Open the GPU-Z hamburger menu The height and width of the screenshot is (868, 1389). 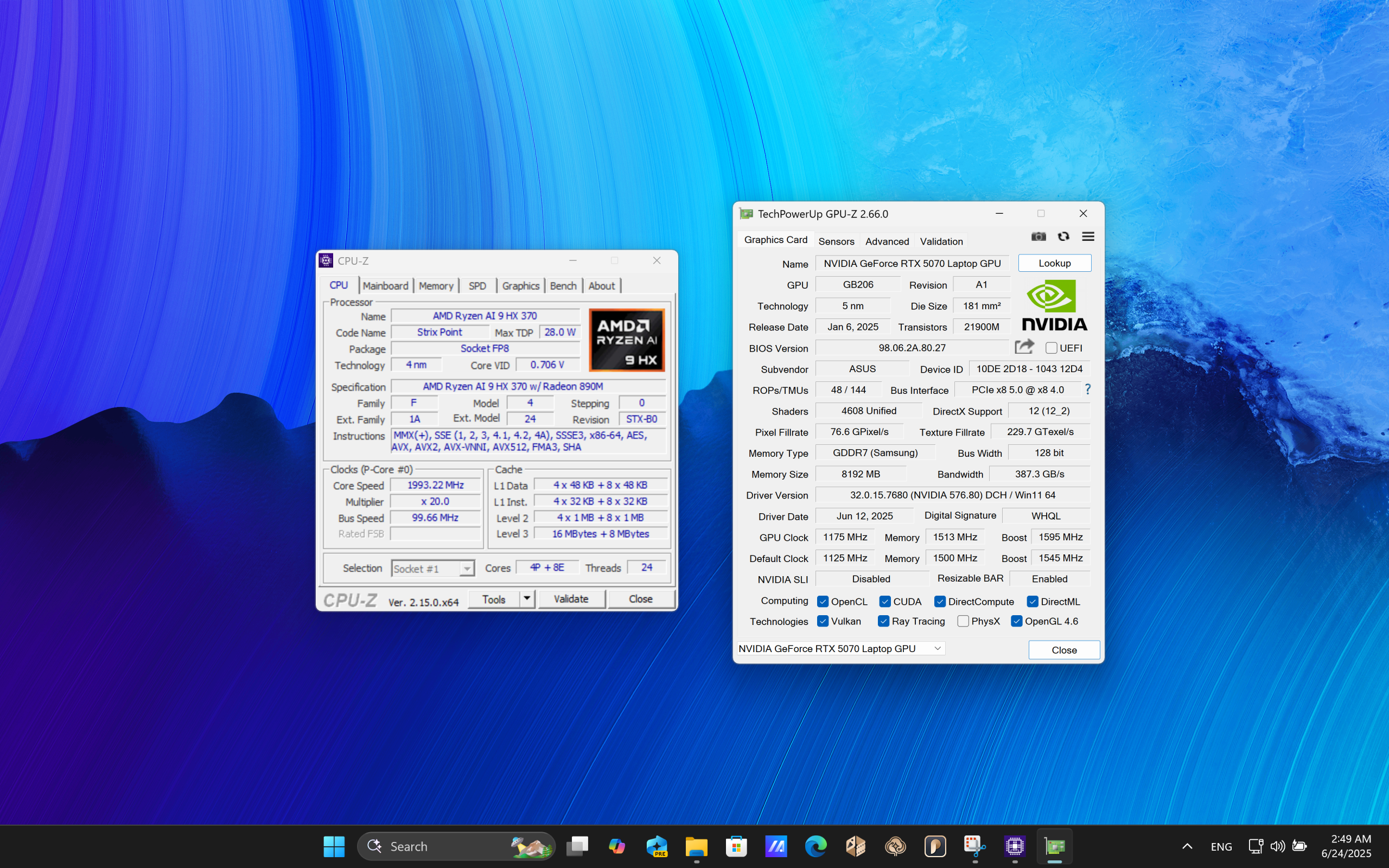coord(1088,237)
